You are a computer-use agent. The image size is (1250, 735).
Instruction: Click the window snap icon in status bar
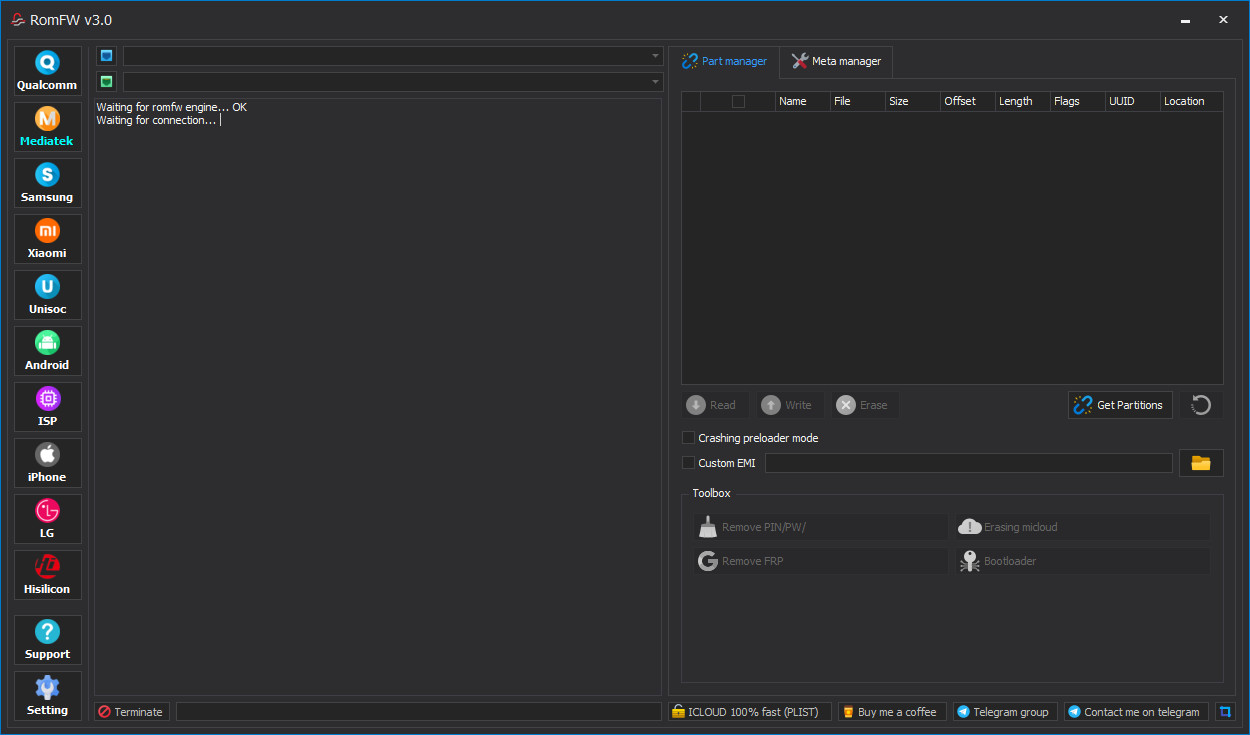1223,712
